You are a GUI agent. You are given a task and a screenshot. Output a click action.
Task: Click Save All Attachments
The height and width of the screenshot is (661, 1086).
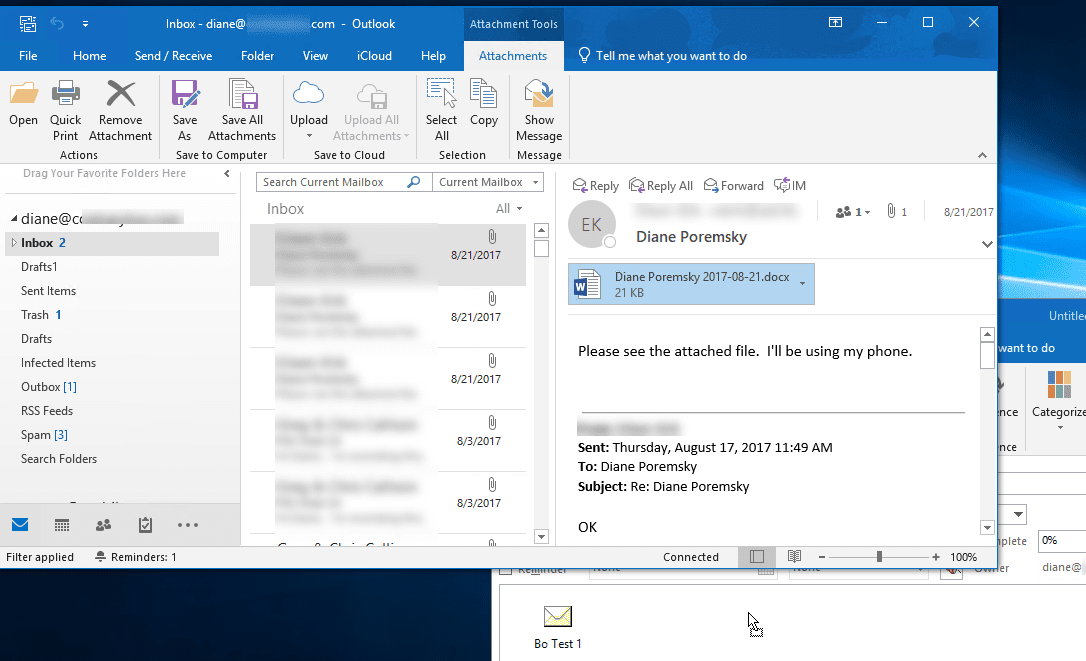pos(242,111)
